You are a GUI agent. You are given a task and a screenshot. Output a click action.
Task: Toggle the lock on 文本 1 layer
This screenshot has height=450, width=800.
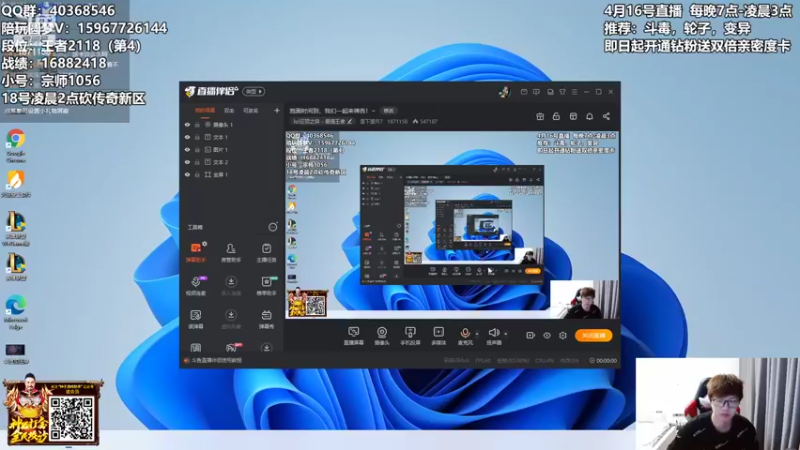click(x=197, y=137)
